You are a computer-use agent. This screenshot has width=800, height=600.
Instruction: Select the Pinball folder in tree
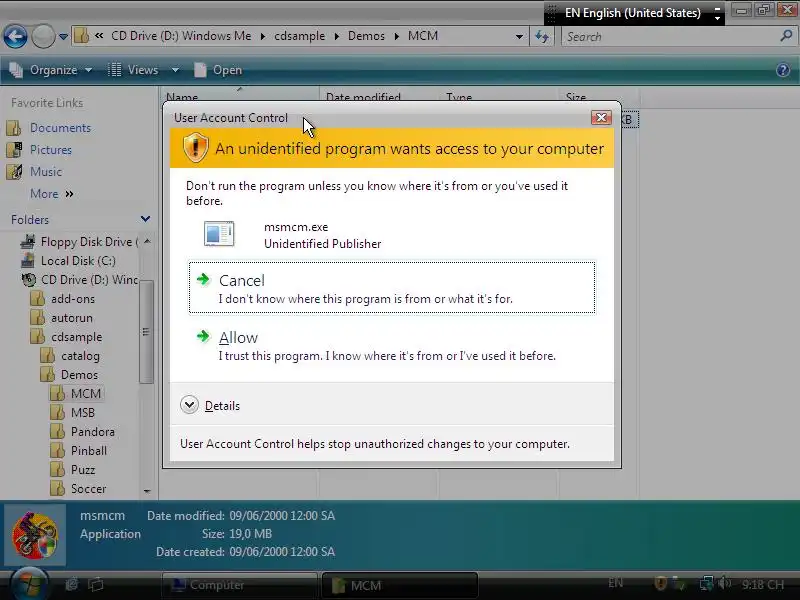(89, 451)
